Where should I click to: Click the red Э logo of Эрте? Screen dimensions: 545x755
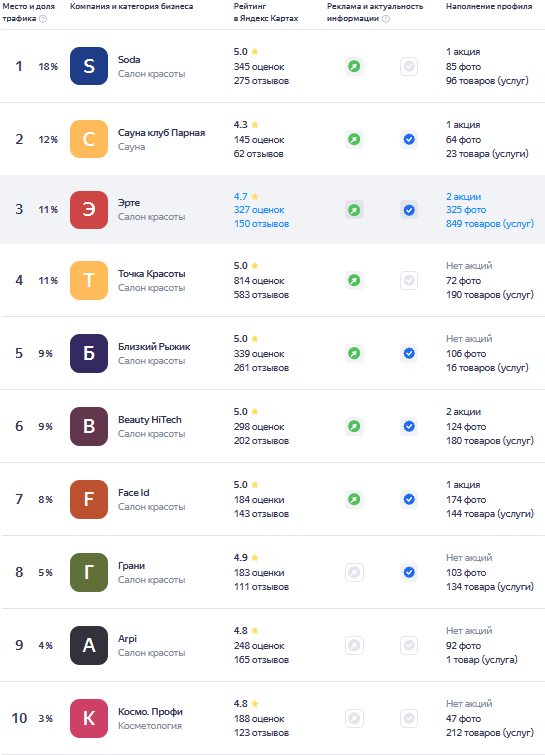89,210
